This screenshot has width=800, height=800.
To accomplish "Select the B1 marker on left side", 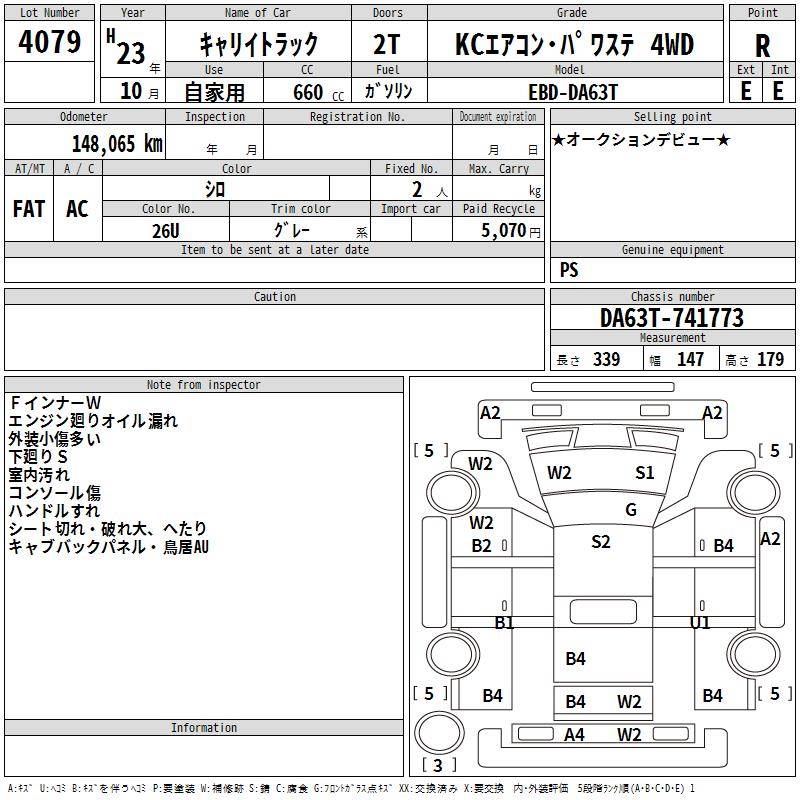I will pyautogui.click(x=504, y=622).
